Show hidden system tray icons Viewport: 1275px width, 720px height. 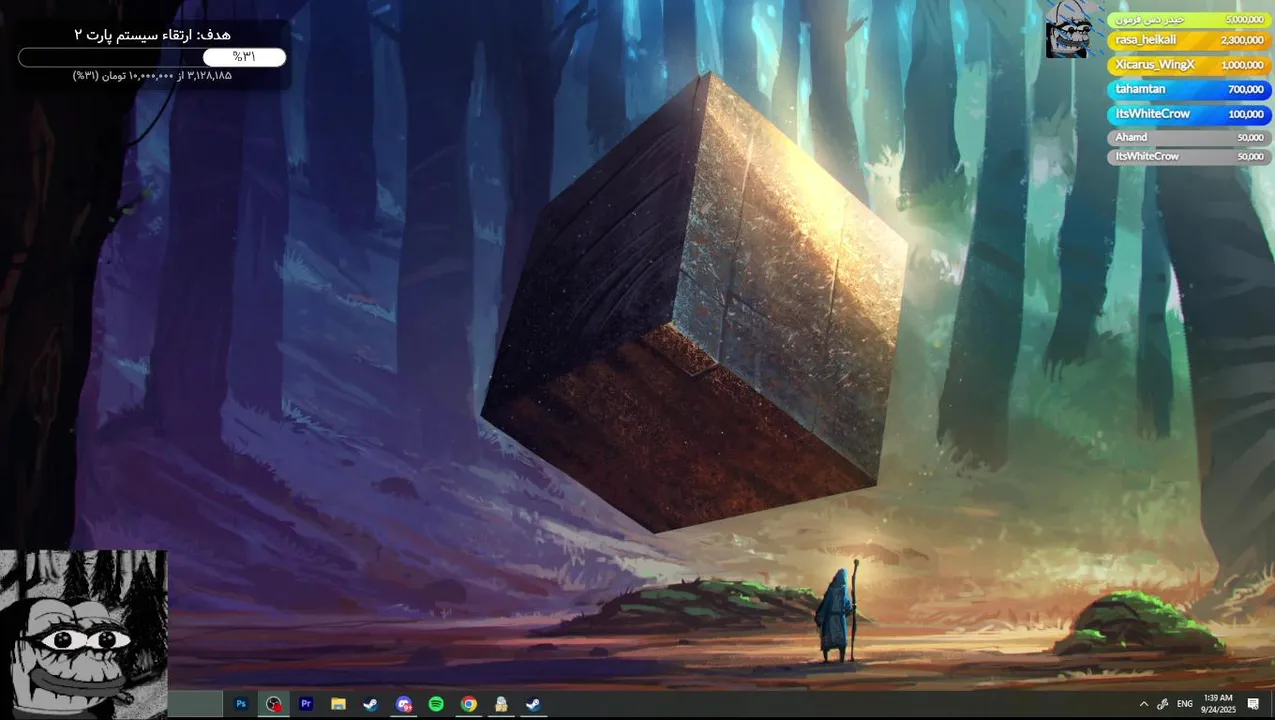coord(1144,704)
